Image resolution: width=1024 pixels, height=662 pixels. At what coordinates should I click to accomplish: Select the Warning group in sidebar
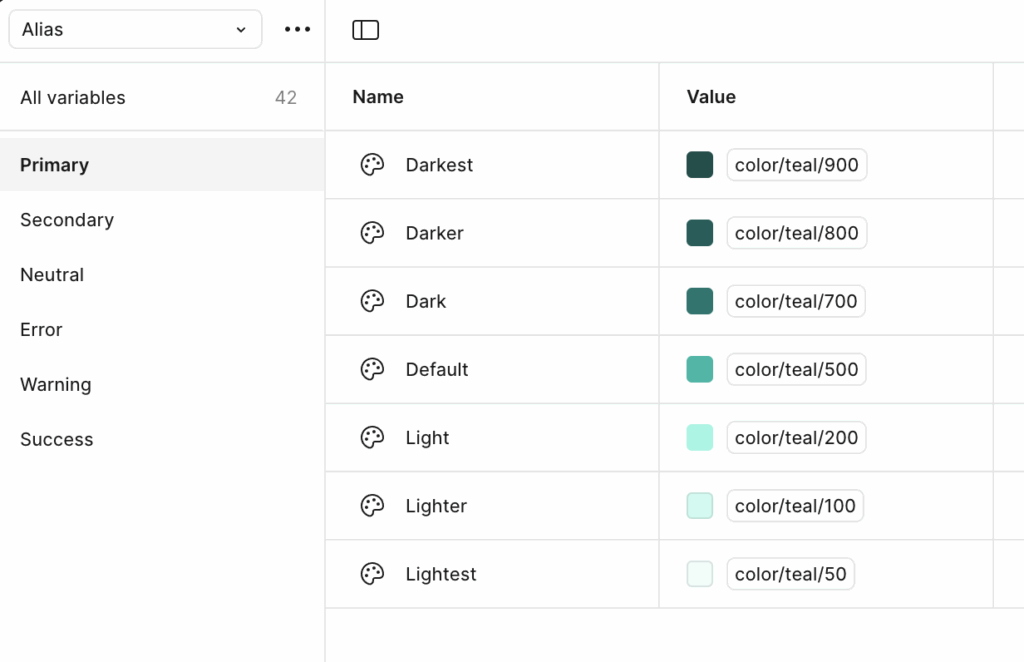[x=55, y=385]
